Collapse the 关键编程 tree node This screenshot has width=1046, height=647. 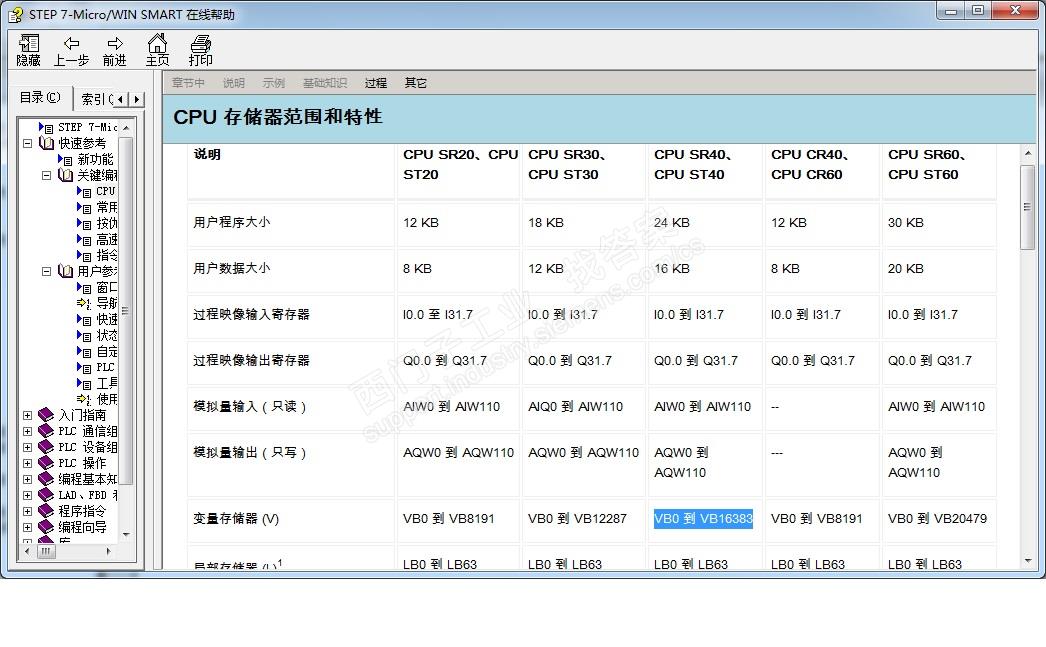click(46, 175)
